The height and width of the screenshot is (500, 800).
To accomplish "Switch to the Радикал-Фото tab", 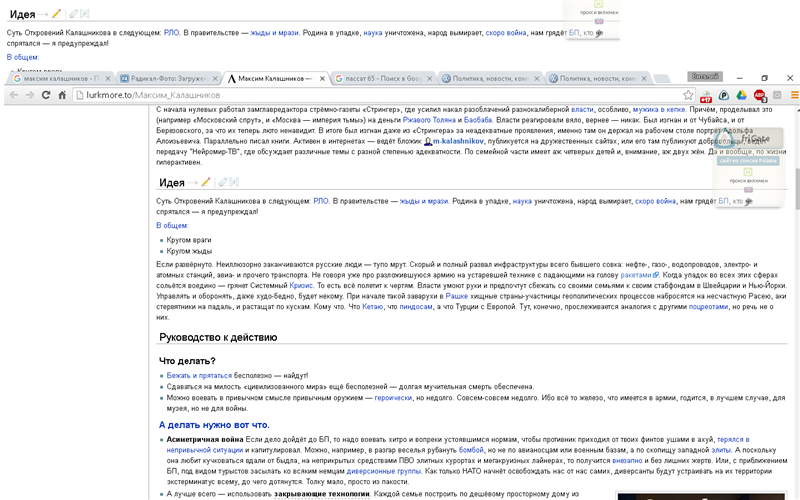I will click(x=165, y=78).
